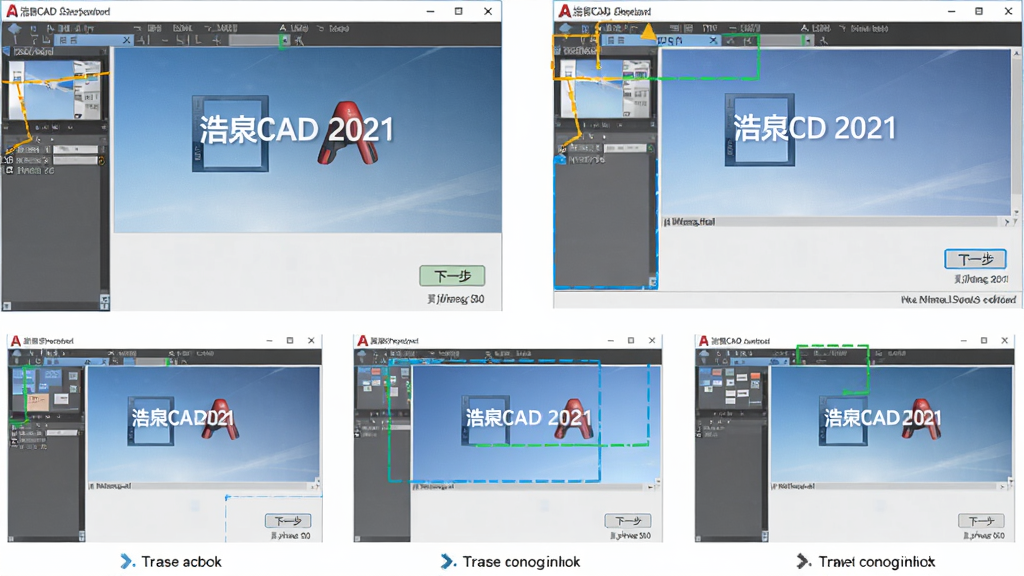Click the blue-outlined 下一步 button in top-right window
Image resolution: width=1024 pixels, height=576 pixels.
pyautogui.click(x=975, y=259)
